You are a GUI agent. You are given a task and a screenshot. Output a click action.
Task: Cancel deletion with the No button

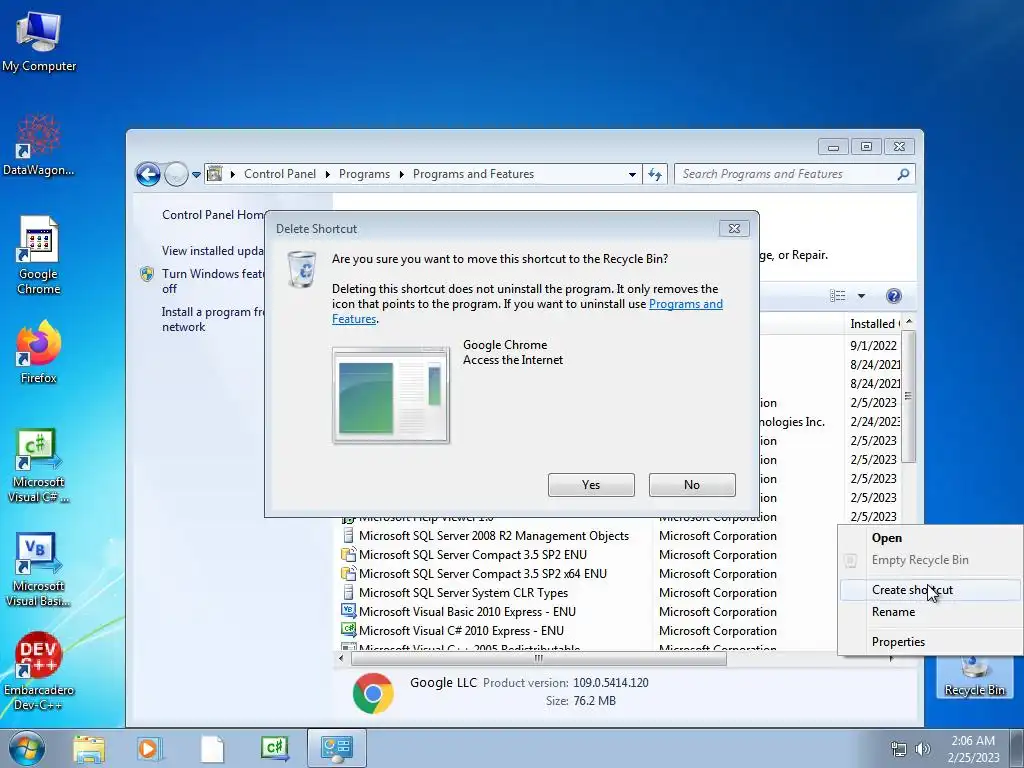(692, 485)
